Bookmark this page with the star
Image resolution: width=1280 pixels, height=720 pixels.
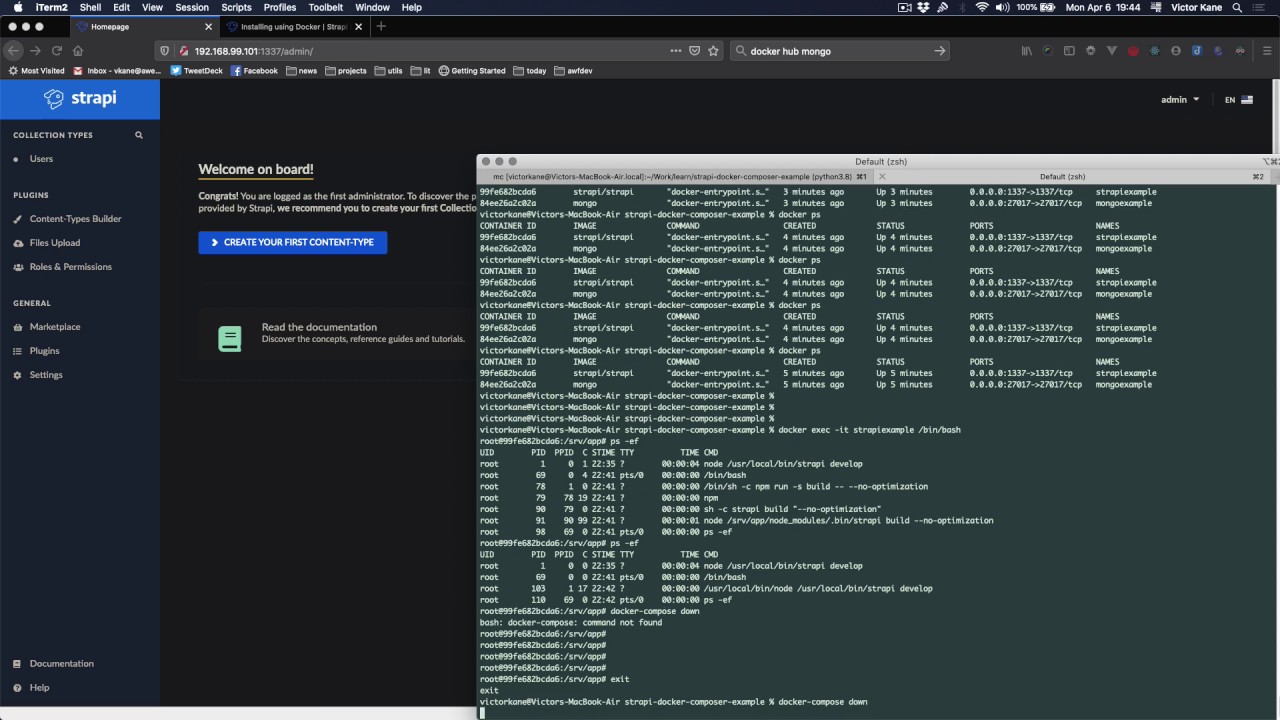tap(713, 51)
